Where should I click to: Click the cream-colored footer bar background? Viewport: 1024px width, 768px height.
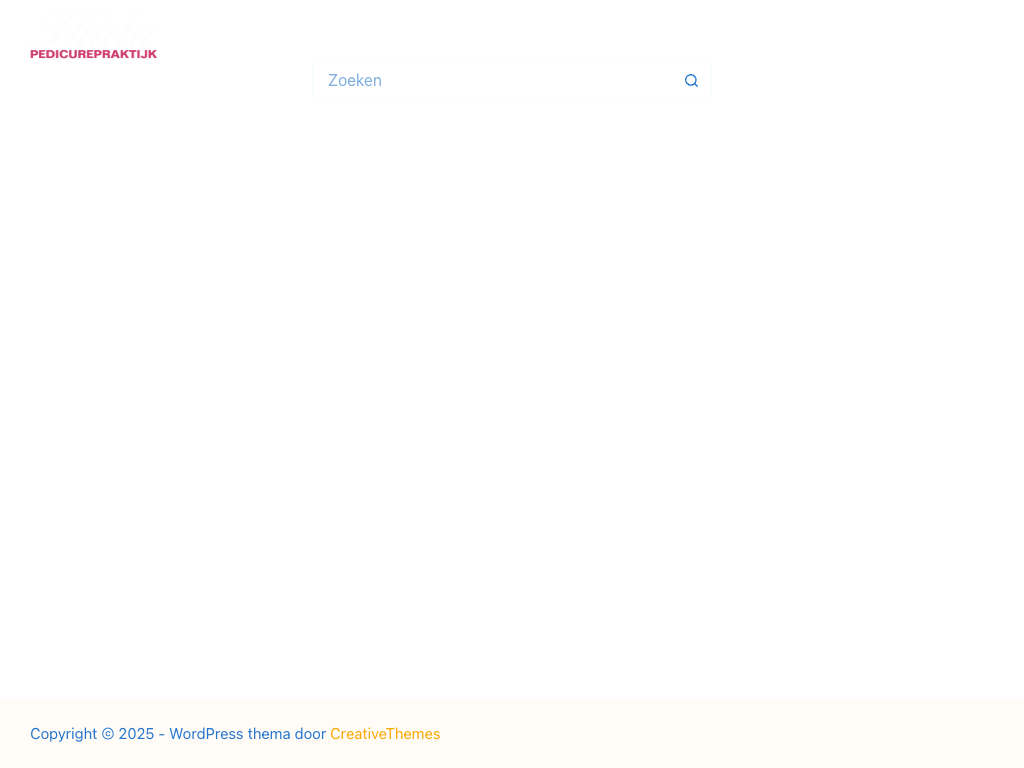[x=750, y=734]
